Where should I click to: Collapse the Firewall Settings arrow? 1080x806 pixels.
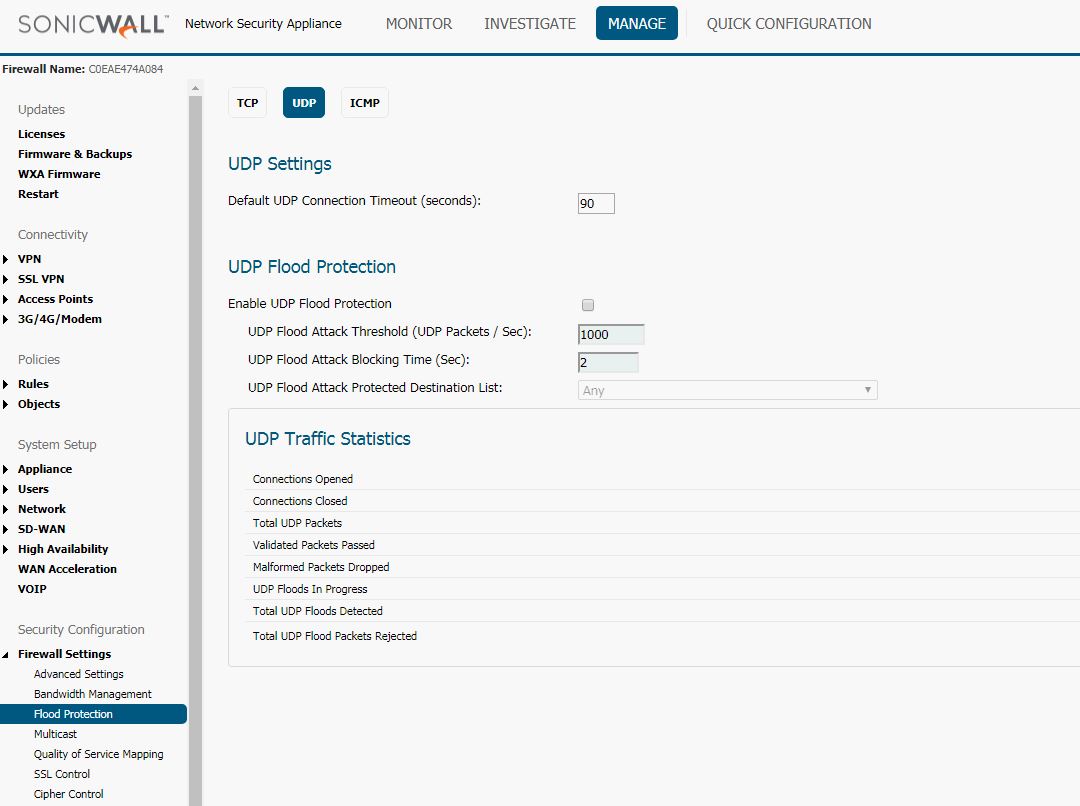tap(6, 654)
